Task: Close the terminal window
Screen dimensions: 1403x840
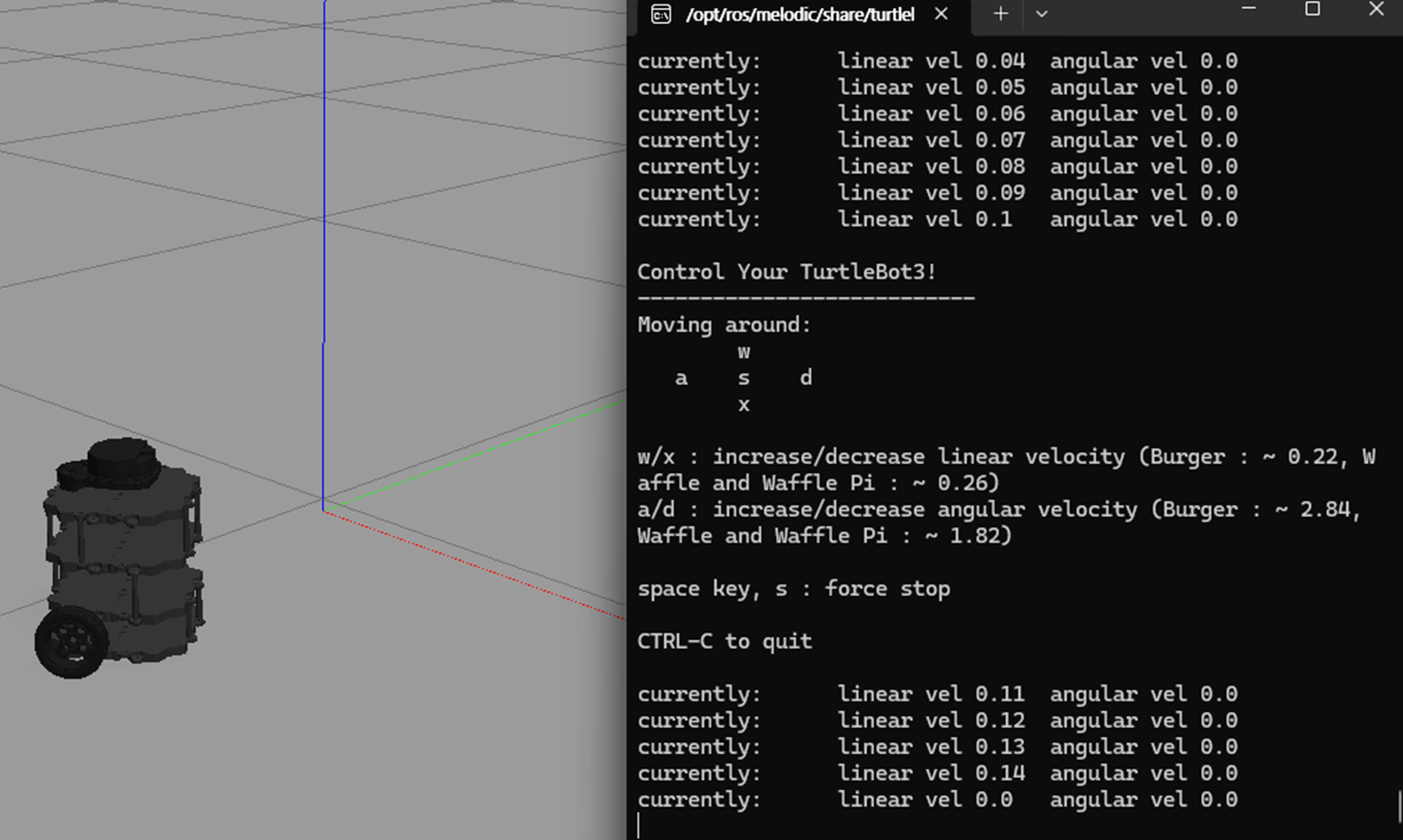Action: pos(1375,9)
